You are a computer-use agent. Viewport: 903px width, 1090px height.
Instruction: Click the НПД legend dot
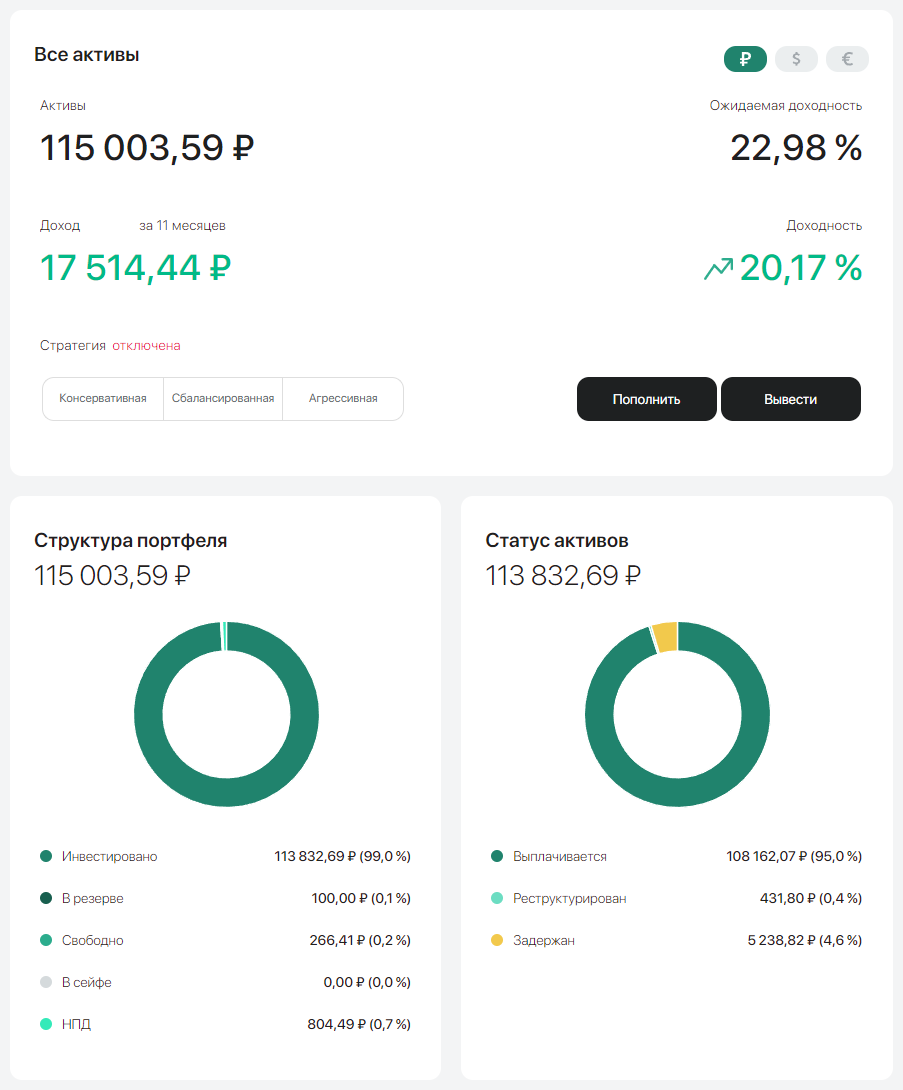click(46, 1025)
